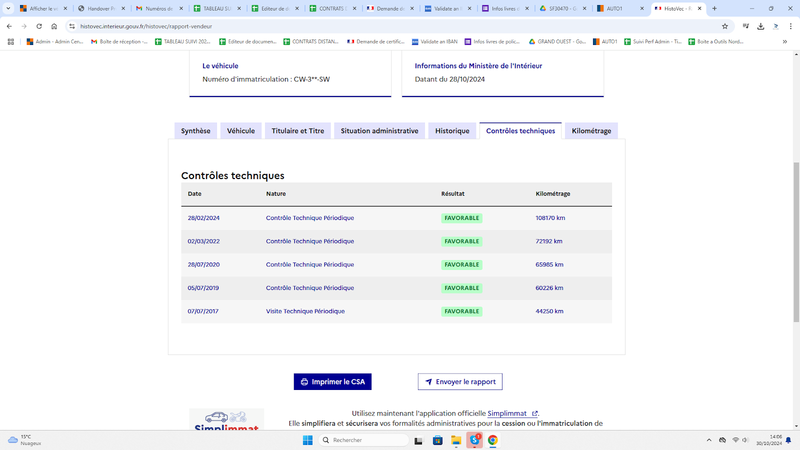Open the cloud sync icon in the system tray

(722, 440)
